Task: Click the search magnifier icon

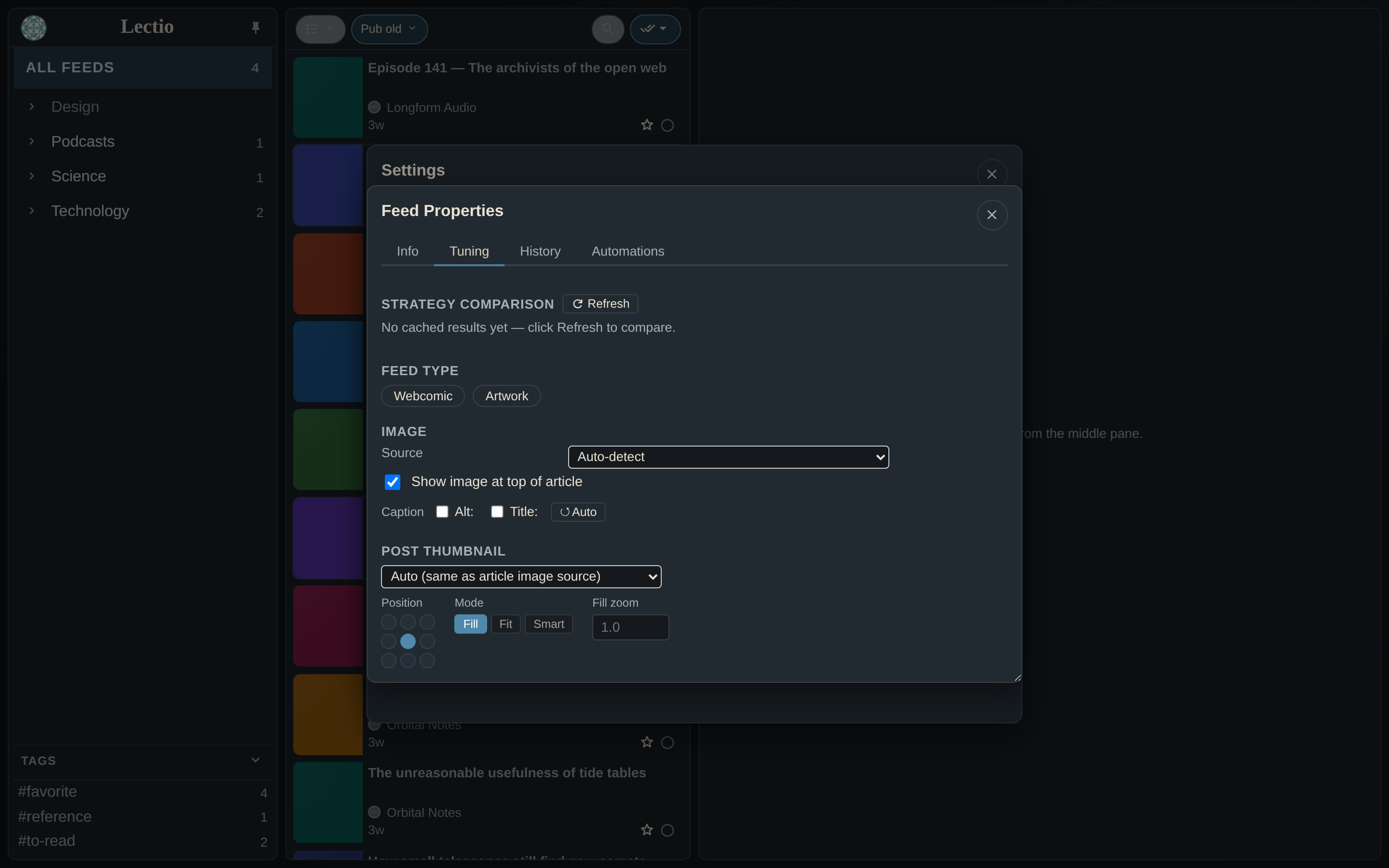Action: point(607,29)
